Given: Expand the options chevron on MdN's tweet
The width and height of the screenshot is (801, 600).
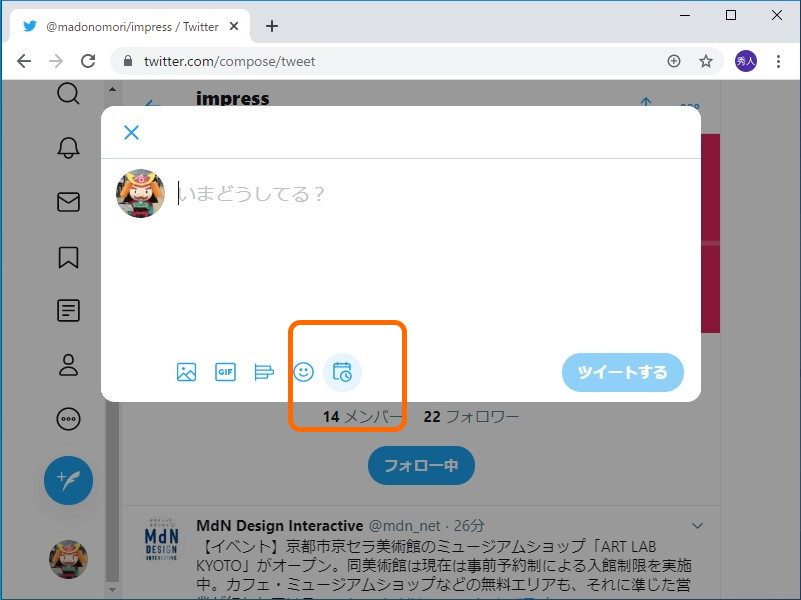Looking at the screenshot, I should point(697,525).
